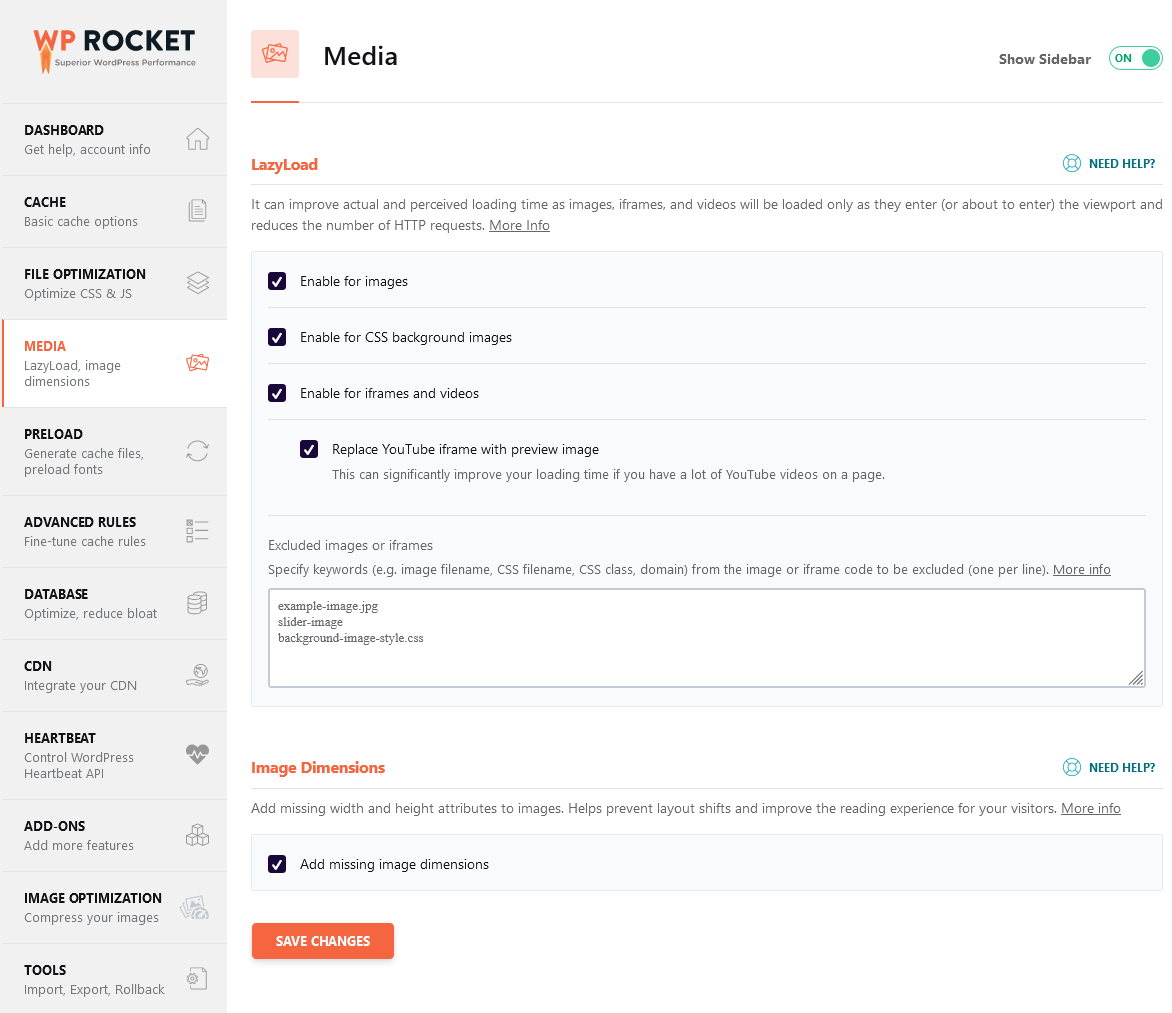
Task: Go to Advanced Rules menu item
Action: click(114, 532)
